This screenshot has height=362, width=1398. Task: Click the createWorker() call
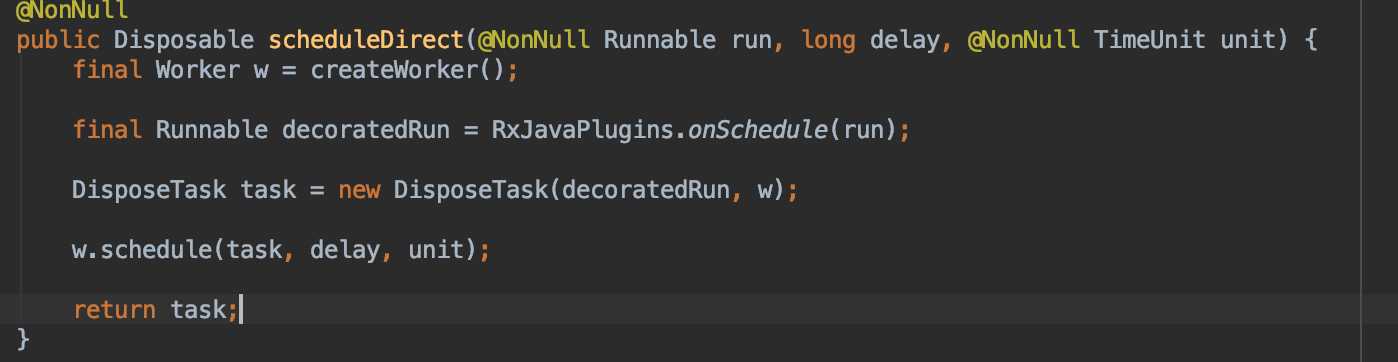[408, 71]
